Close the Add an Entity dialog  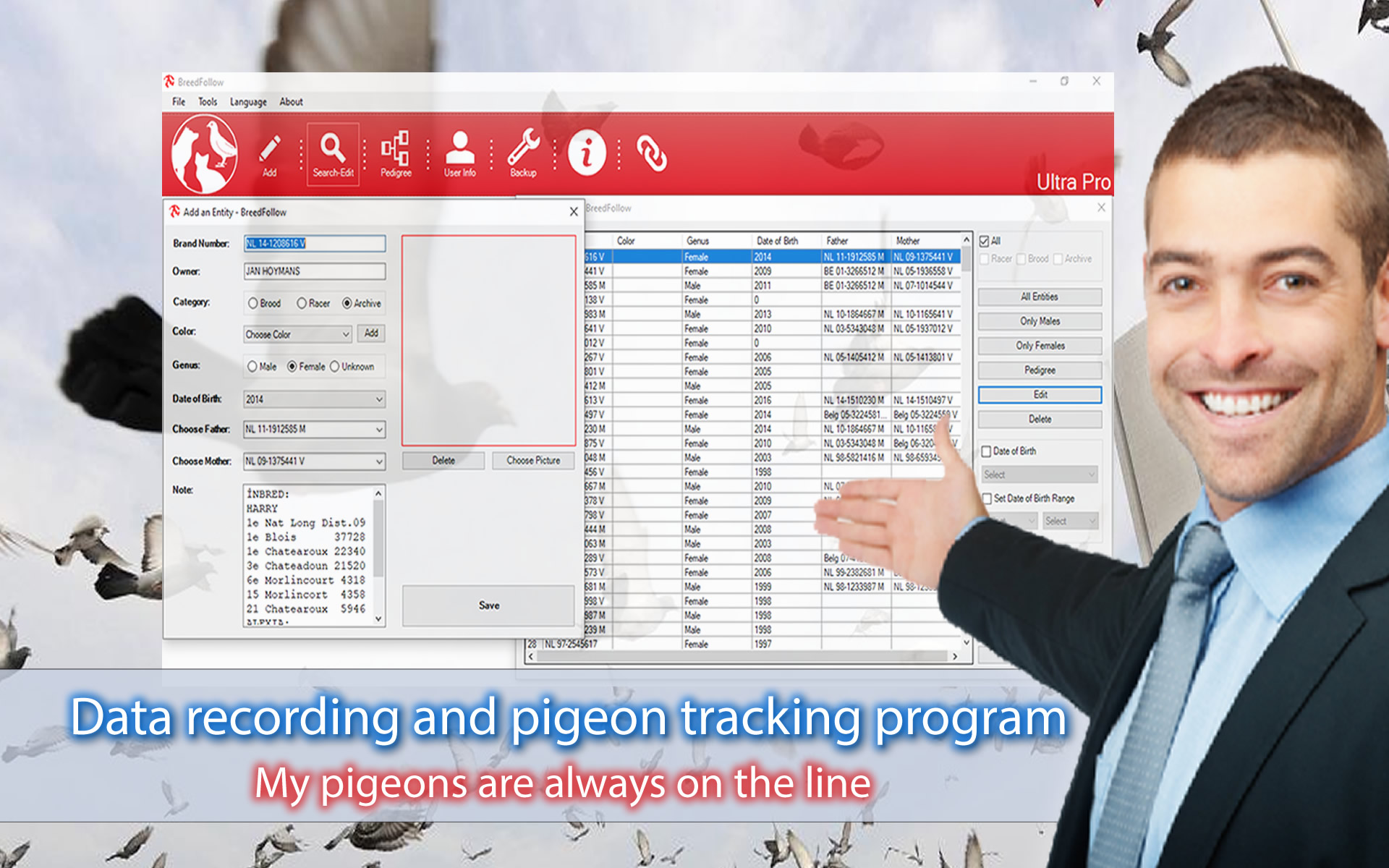(574, 212)
